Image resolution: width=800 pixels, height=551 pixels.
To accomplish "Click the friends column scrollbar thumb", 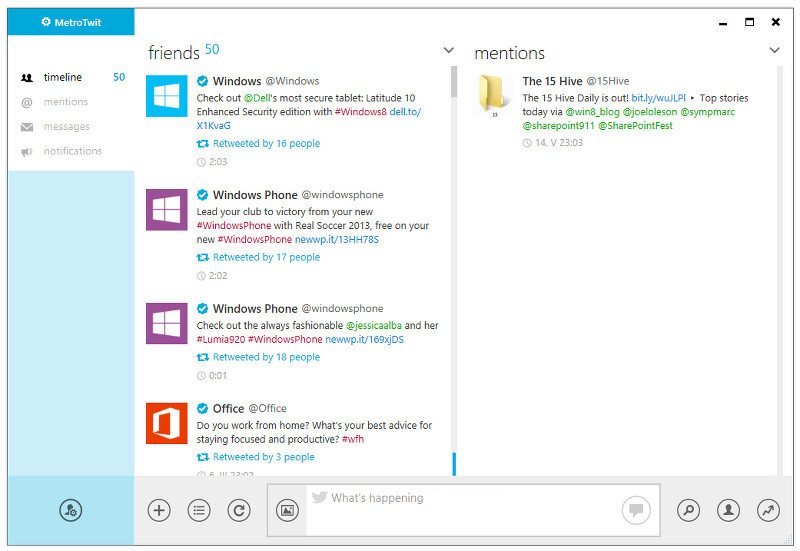I will (x=454, y=82).
